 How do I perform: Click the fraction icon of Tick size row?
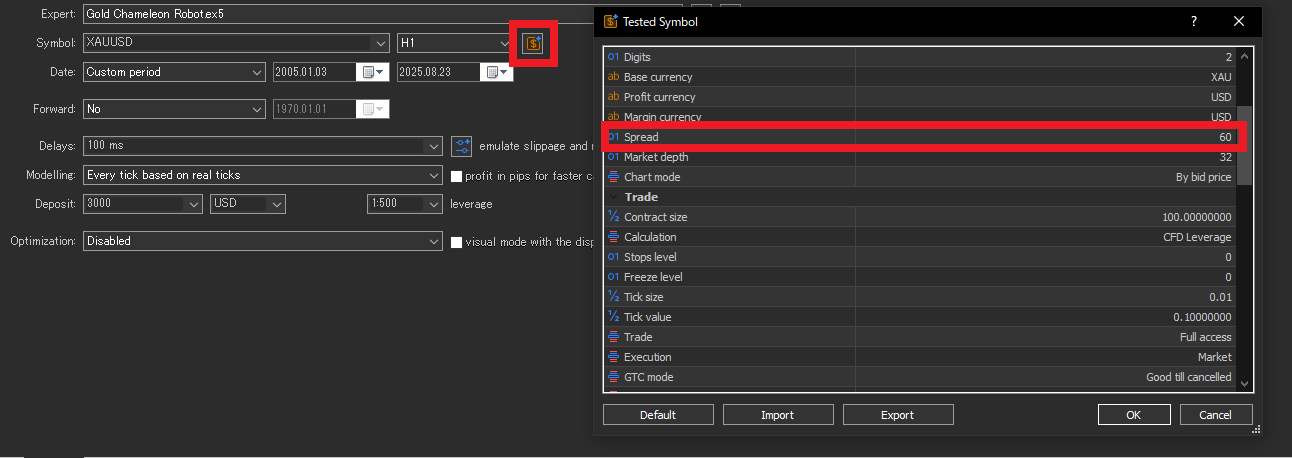coord(614,297)
